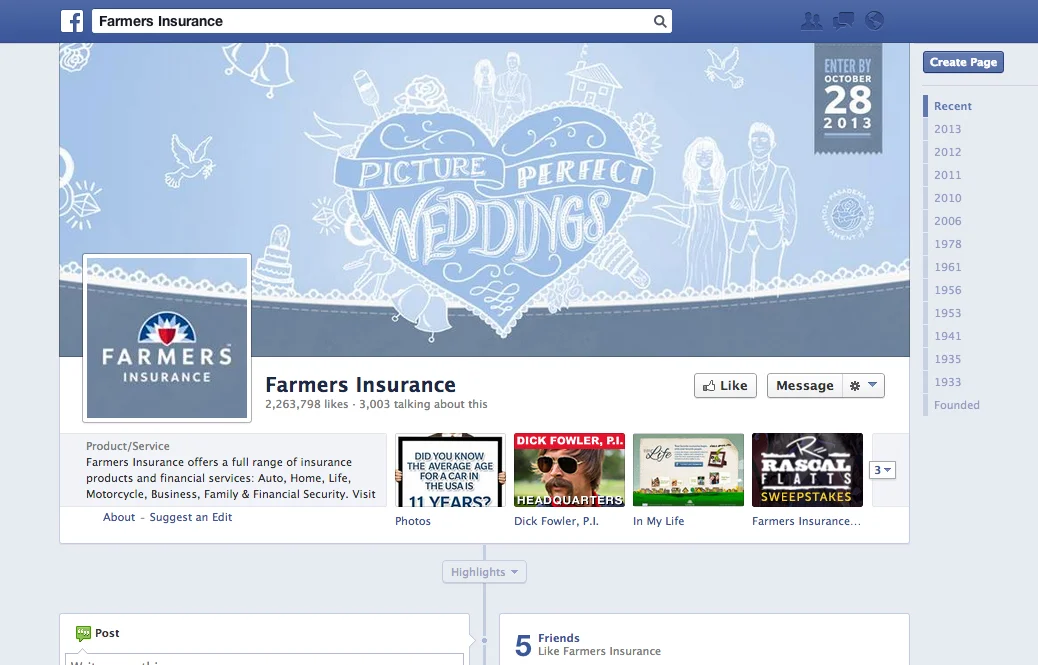Jump to 2006 in timeline
1038x665 pixels.
[x=947, y=221]
